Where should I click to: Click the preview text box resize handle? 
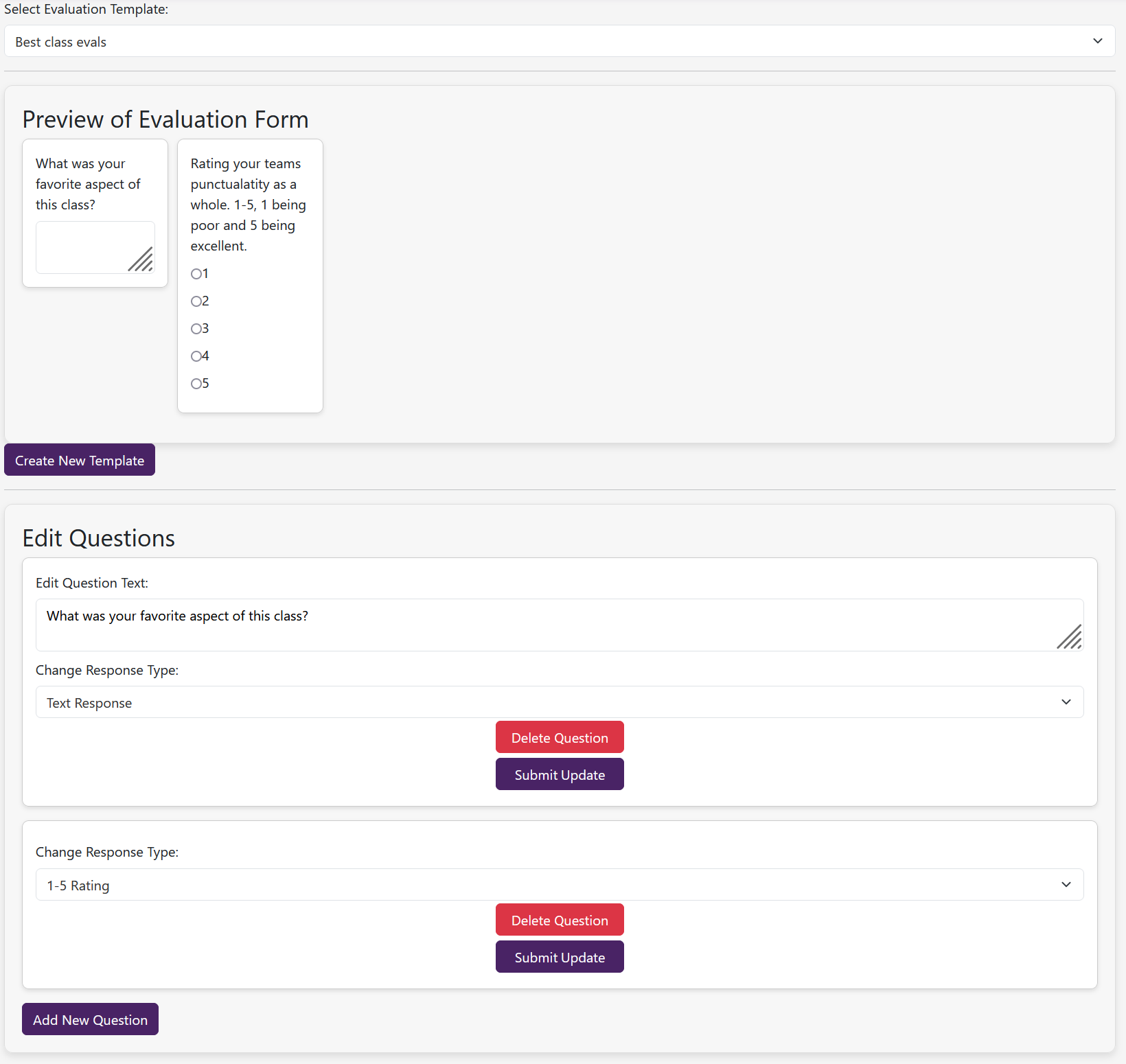click(x=141, y=259)
